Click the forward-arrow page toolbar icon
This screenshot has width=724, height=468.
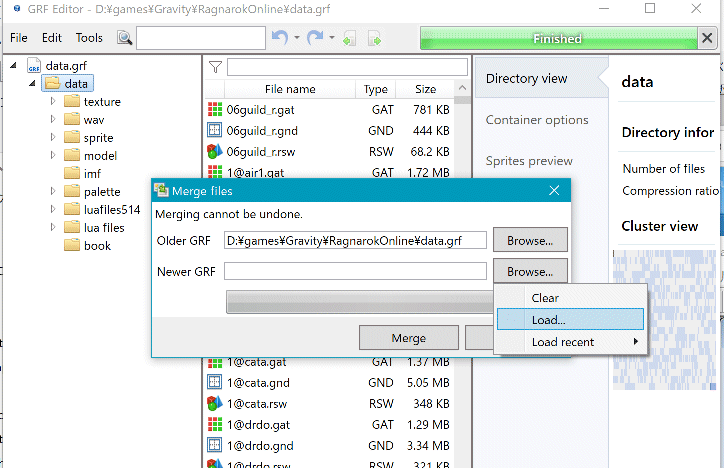[374, 38]
